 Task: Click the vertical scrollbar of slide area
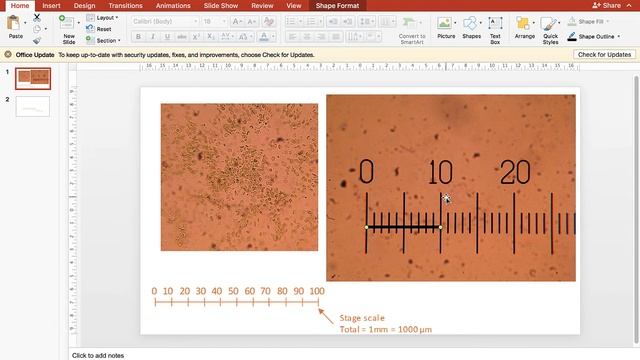[636, 209]
